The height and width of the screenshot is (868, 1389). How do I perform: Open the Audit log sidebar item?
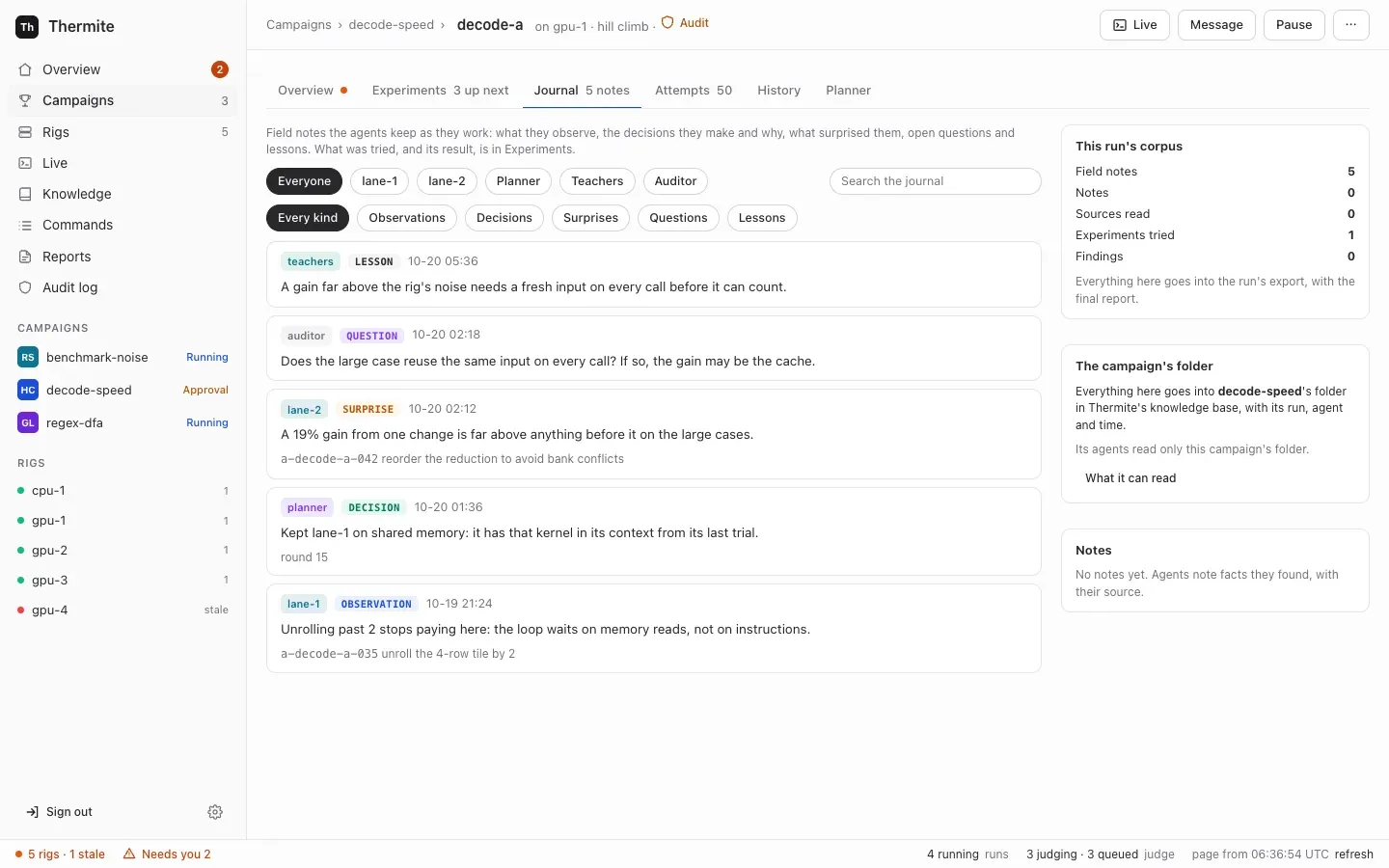click(x=123, y=287)
